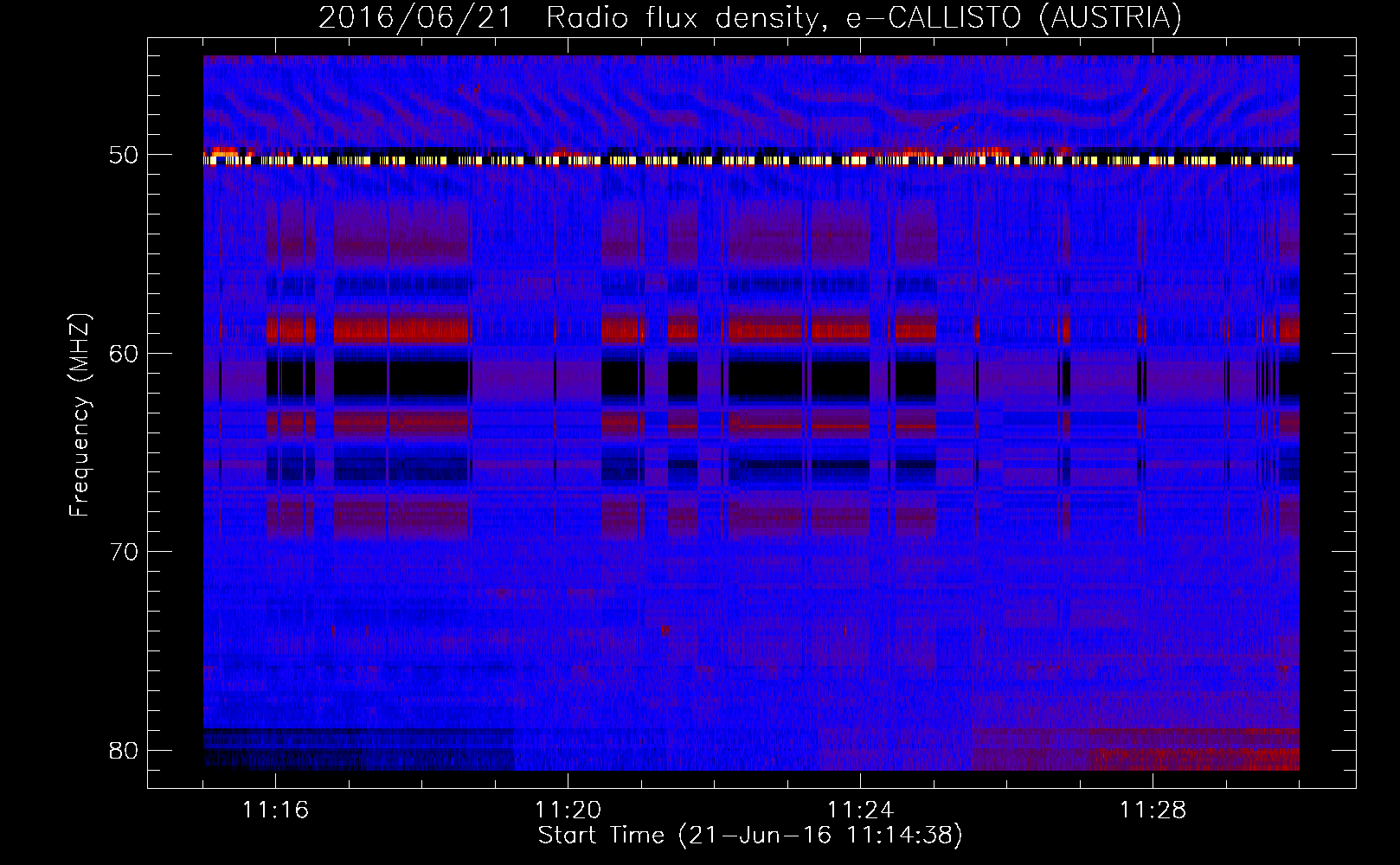Viewport: 1400px width, 865px height.
Task: Click the time tick label "11:24"
Action: (860, 811)
